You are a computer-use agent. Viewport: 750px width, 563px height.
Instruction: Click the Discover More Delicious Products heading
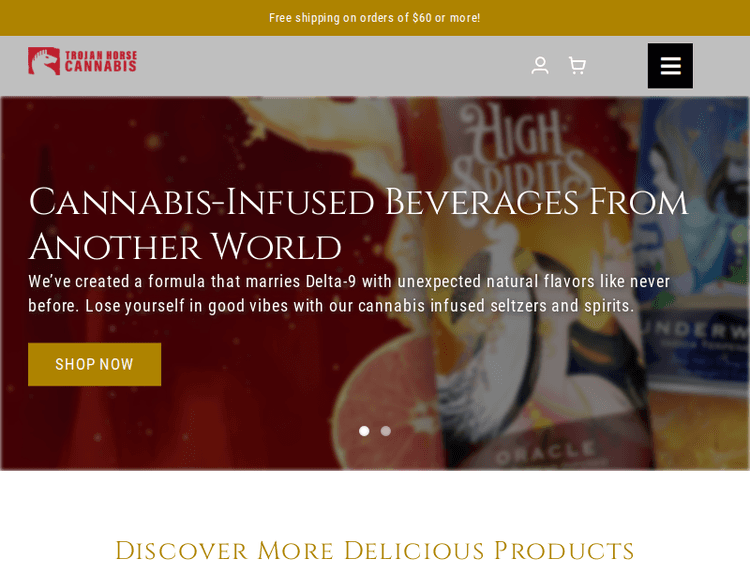[x=375, y=550]
